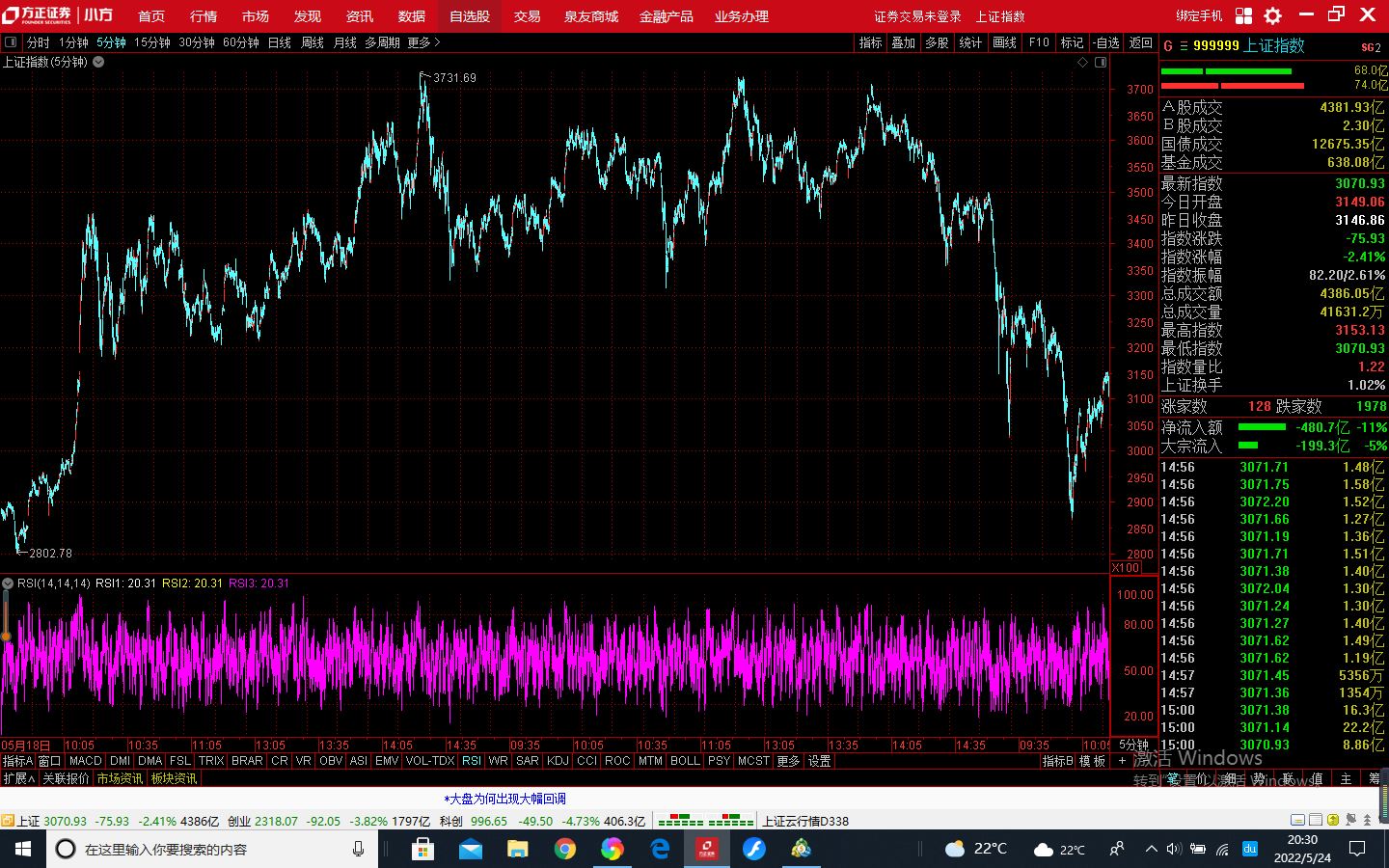Image resolution: width=1389 pixels, height=868 pixels.
Task: Open File Explorer from taskbar
Action: pos(518,849)
